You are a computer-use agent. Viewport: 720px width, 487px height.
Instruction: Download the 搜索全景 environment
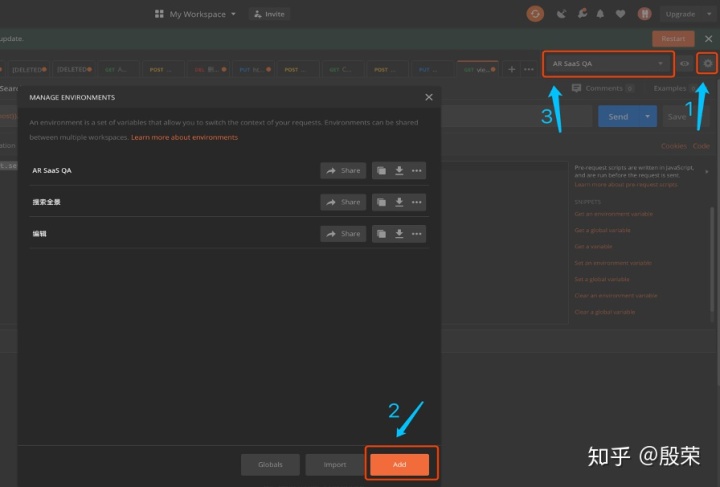point(399,202)
